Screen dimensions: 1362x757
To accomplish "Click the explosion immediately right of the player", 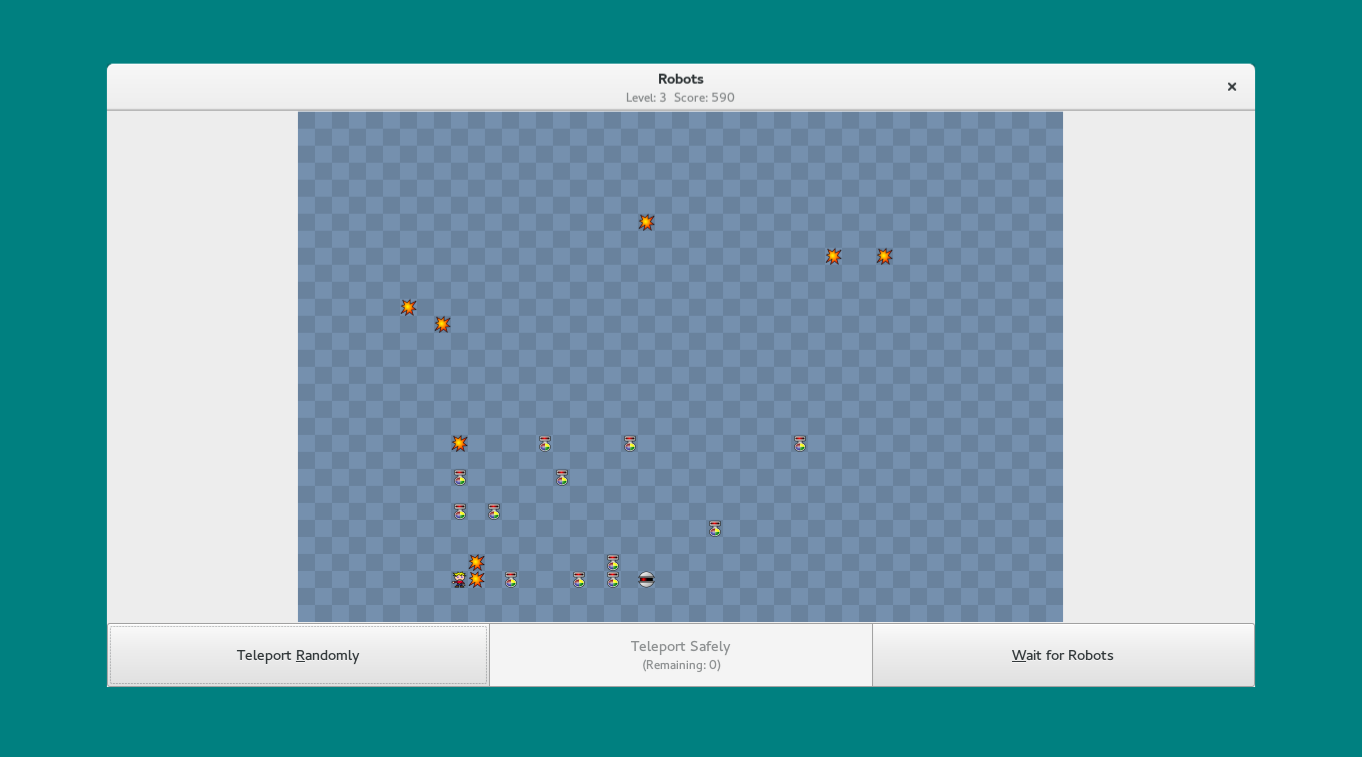I will tap(476, 579).
